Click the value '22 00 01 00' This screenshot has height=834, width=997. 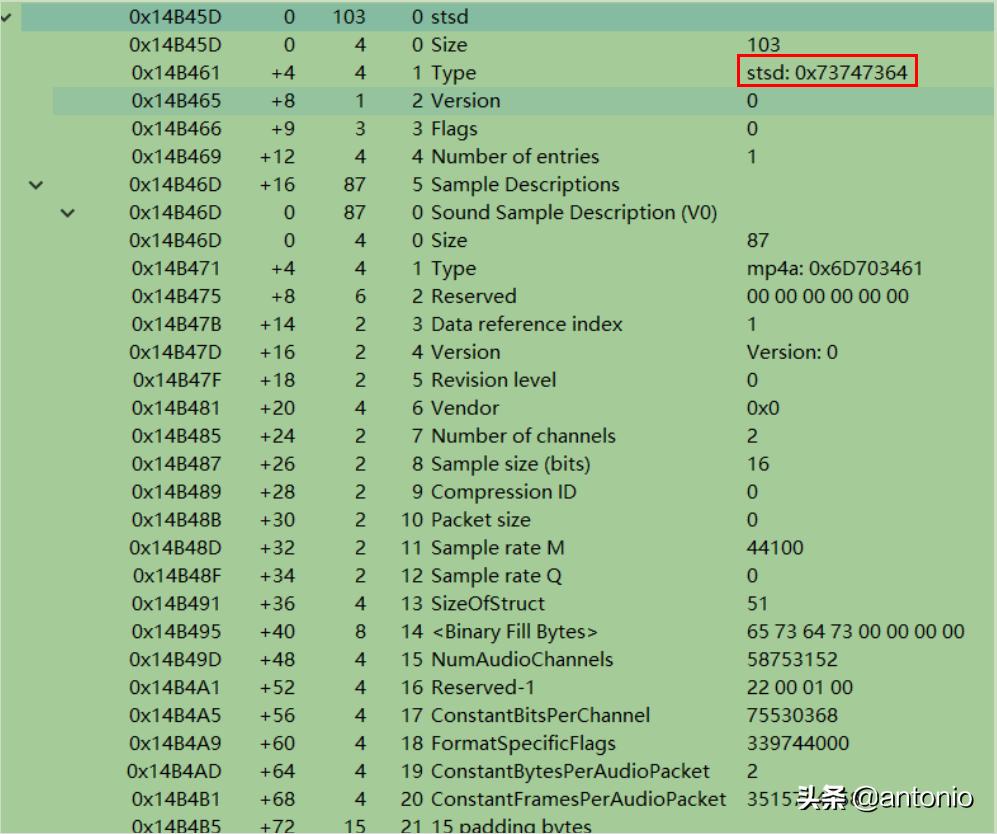click(799, 688)
